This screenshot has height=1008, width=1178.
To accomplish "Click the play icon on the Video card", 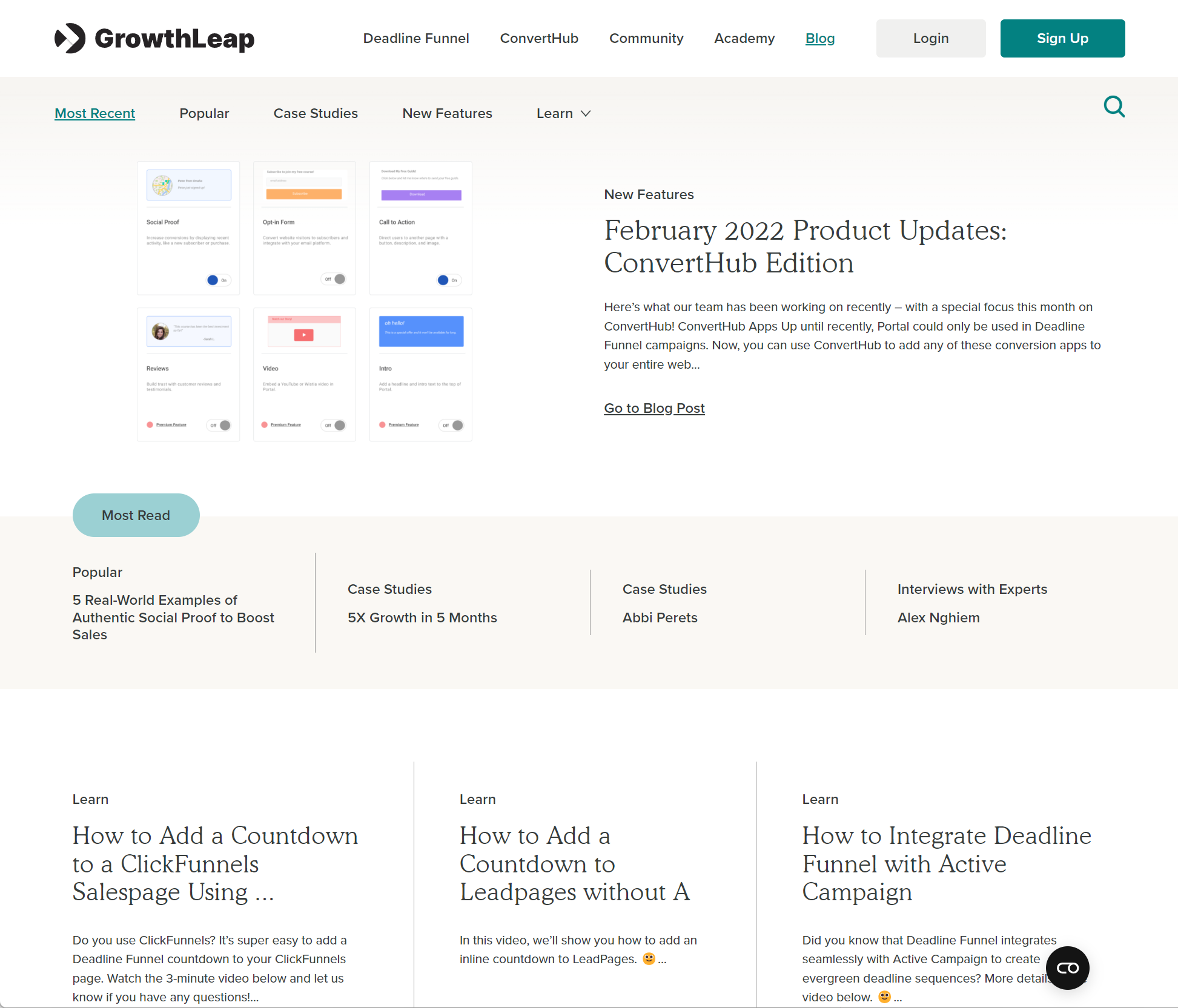I will tap(304, 334).
